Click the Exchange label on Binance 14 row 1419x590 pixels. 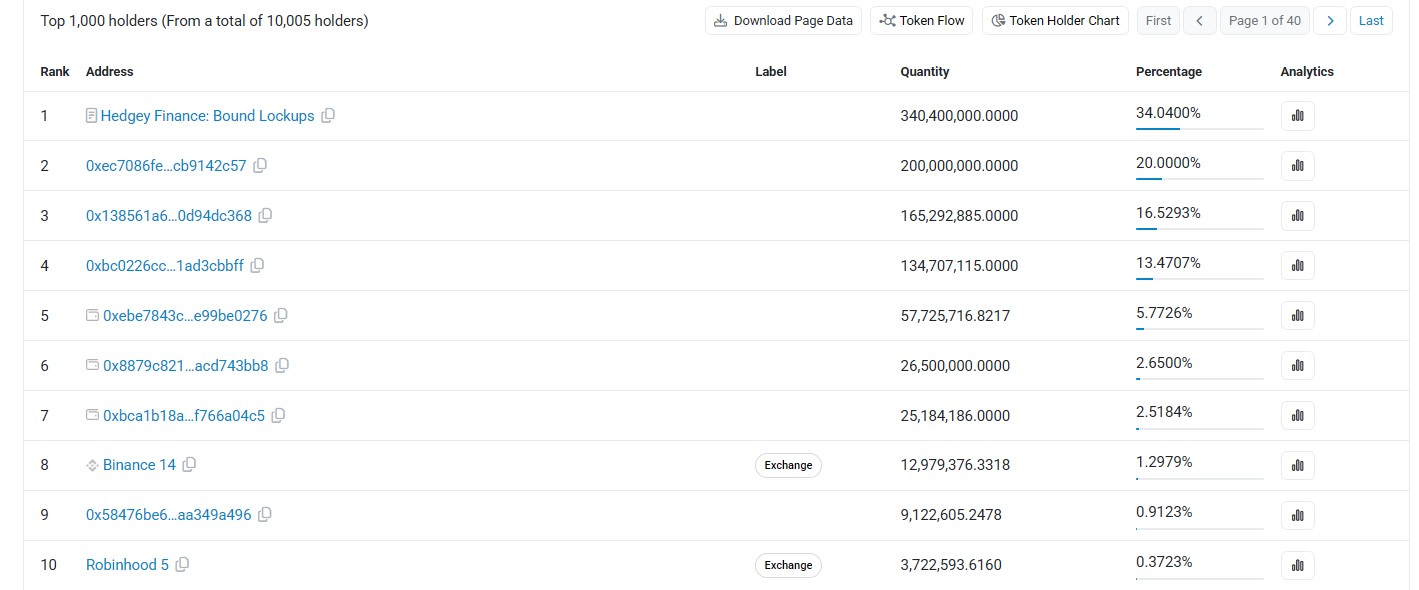pos(788,465)
